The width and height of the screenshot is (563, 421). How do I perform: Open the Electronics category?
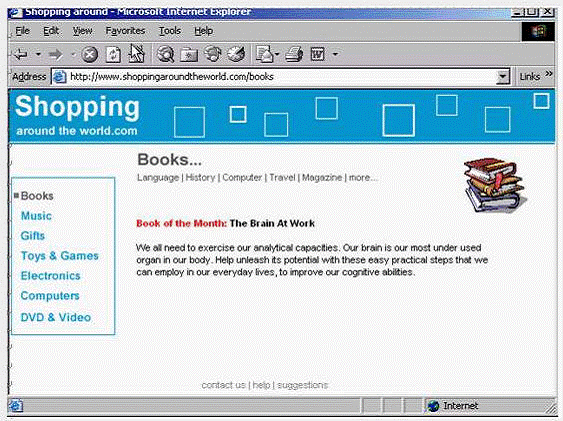[x=50, y=276]
